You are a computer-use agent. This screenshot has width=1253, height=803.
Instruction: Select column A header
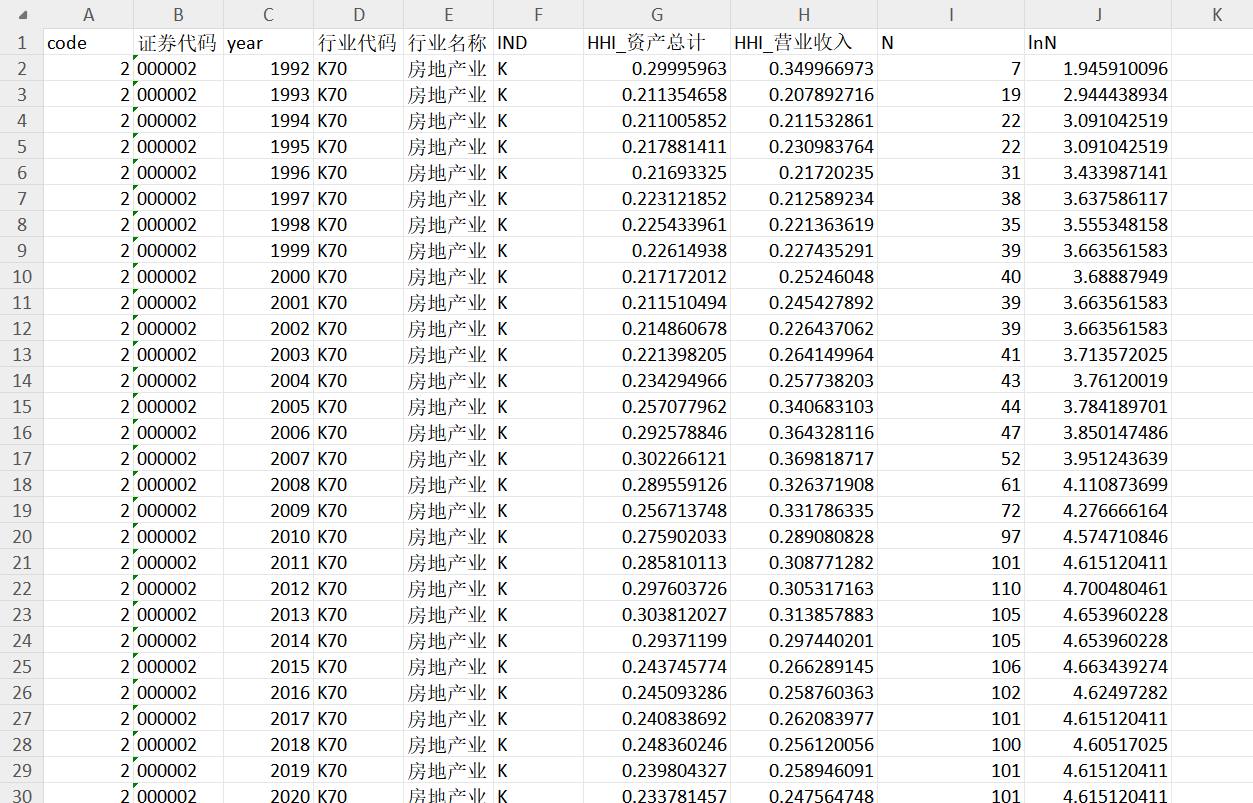pyautogui.click(x=88, y=14)
